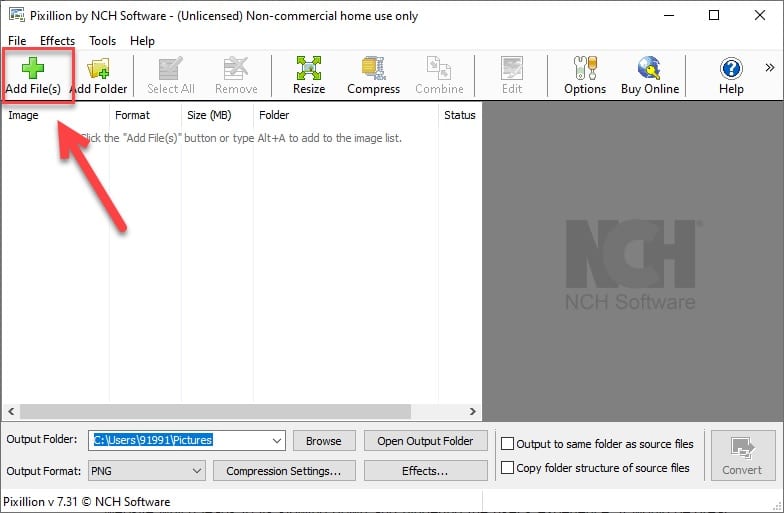
Task: Maximize the Pixillion window
Action: [714, 15]
